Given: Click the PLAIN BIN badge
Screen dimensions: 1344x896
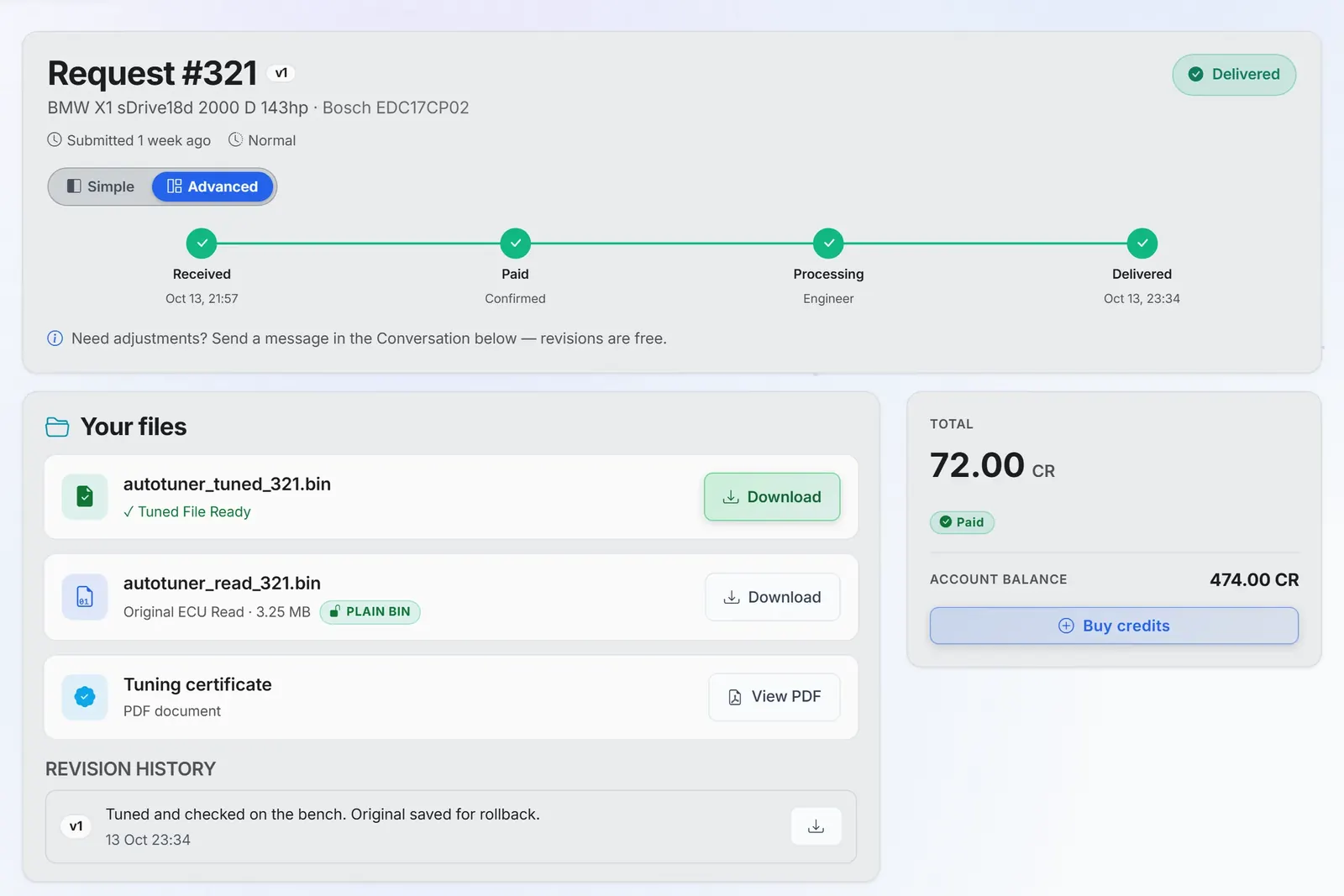Looking at the screenshot, I should click(x=370, y=611).
